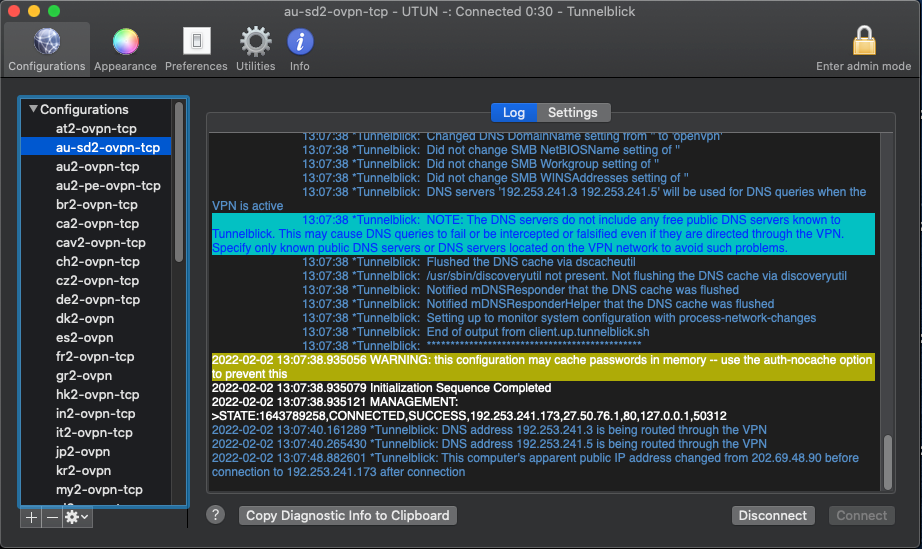The width and height of the screenshot is (922, 549).
Task: Select the in2-ovpn-tcp configuration
Action: 96,413
